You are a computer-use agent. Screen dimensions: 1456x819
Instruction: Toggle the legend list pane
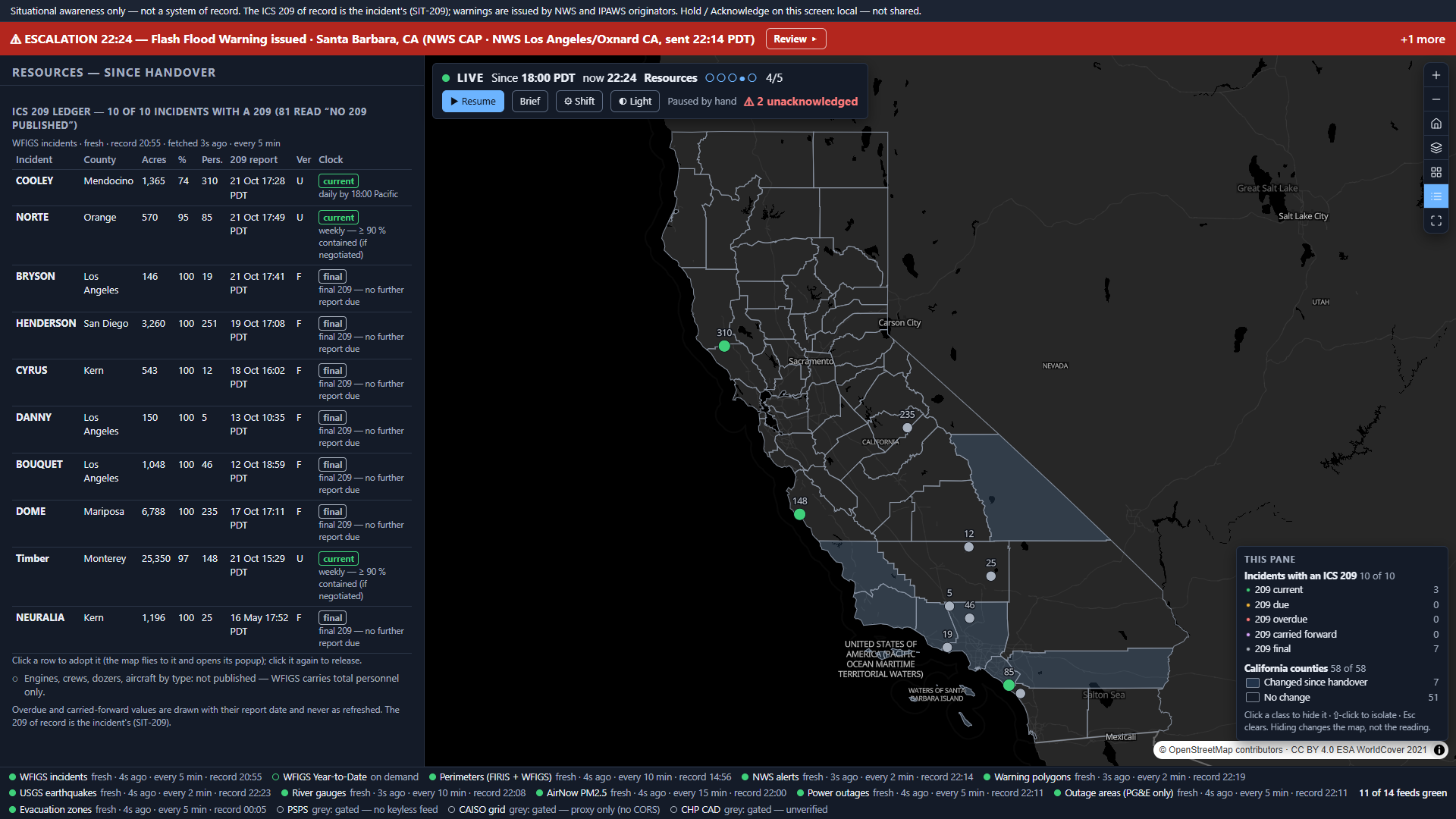(1436, 196)
